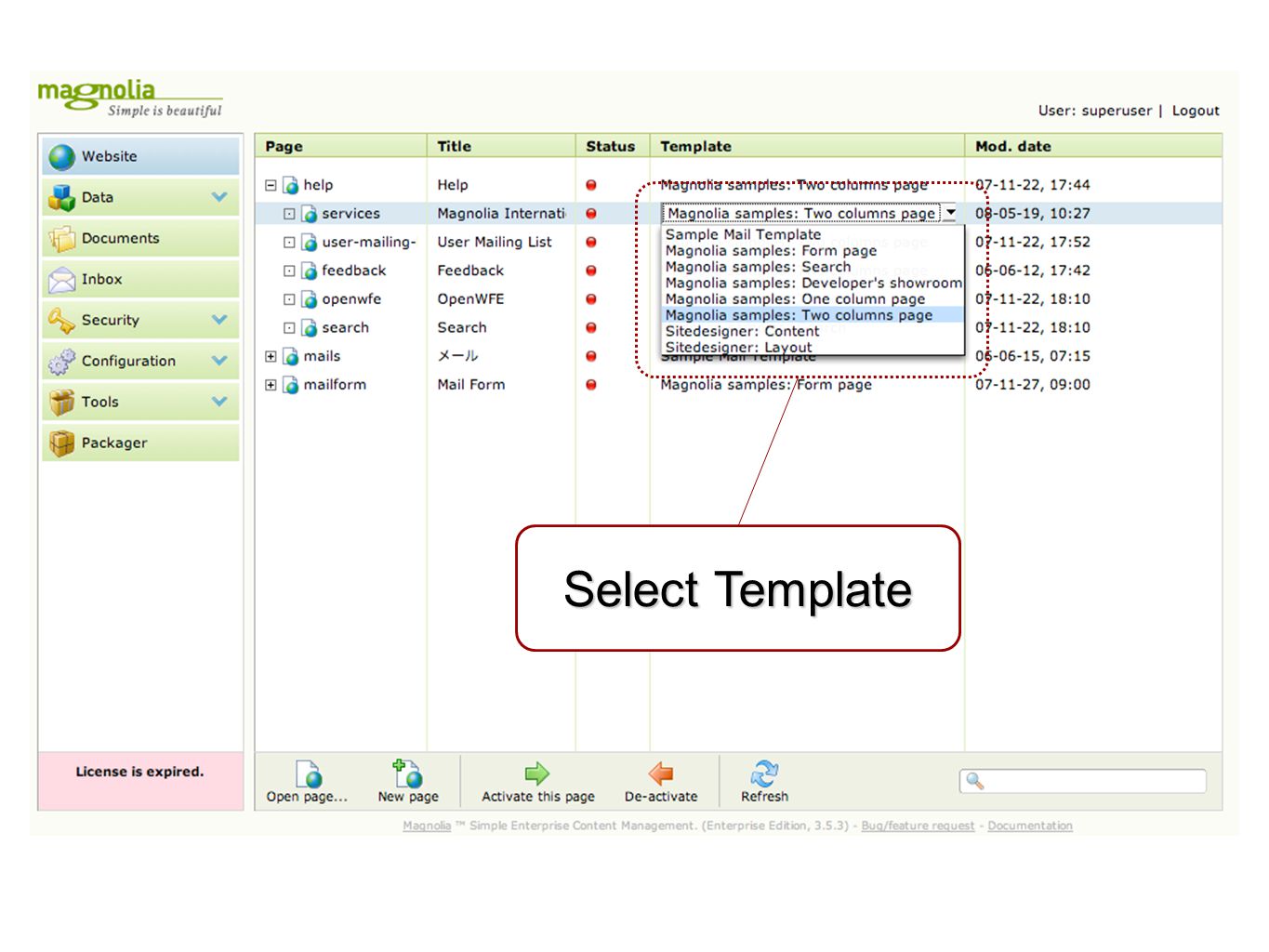
Task: Click the page icon beside mails
Action: click(291, 357)
